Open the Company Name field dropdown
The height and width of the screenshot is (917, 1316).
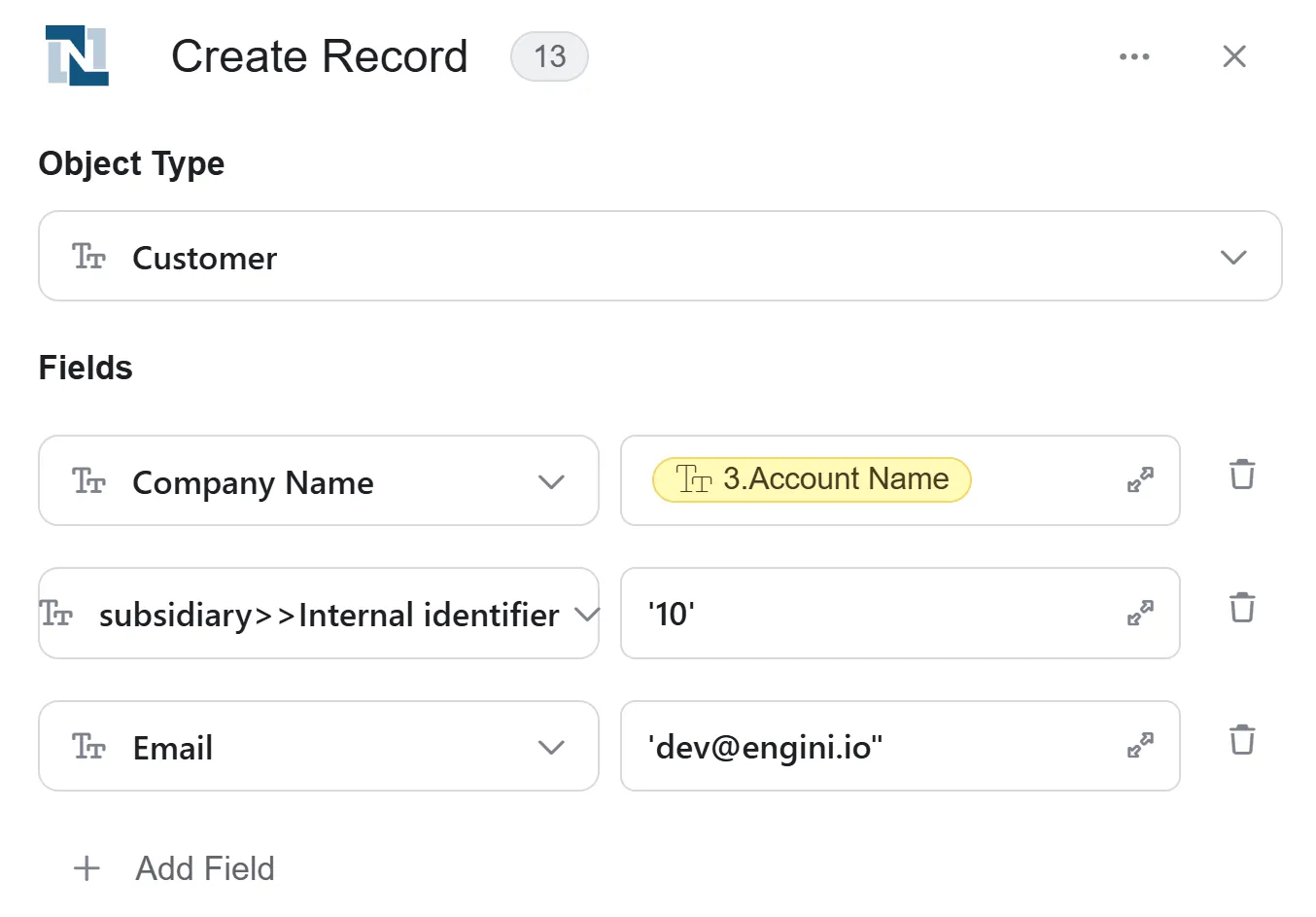[319, 480]
